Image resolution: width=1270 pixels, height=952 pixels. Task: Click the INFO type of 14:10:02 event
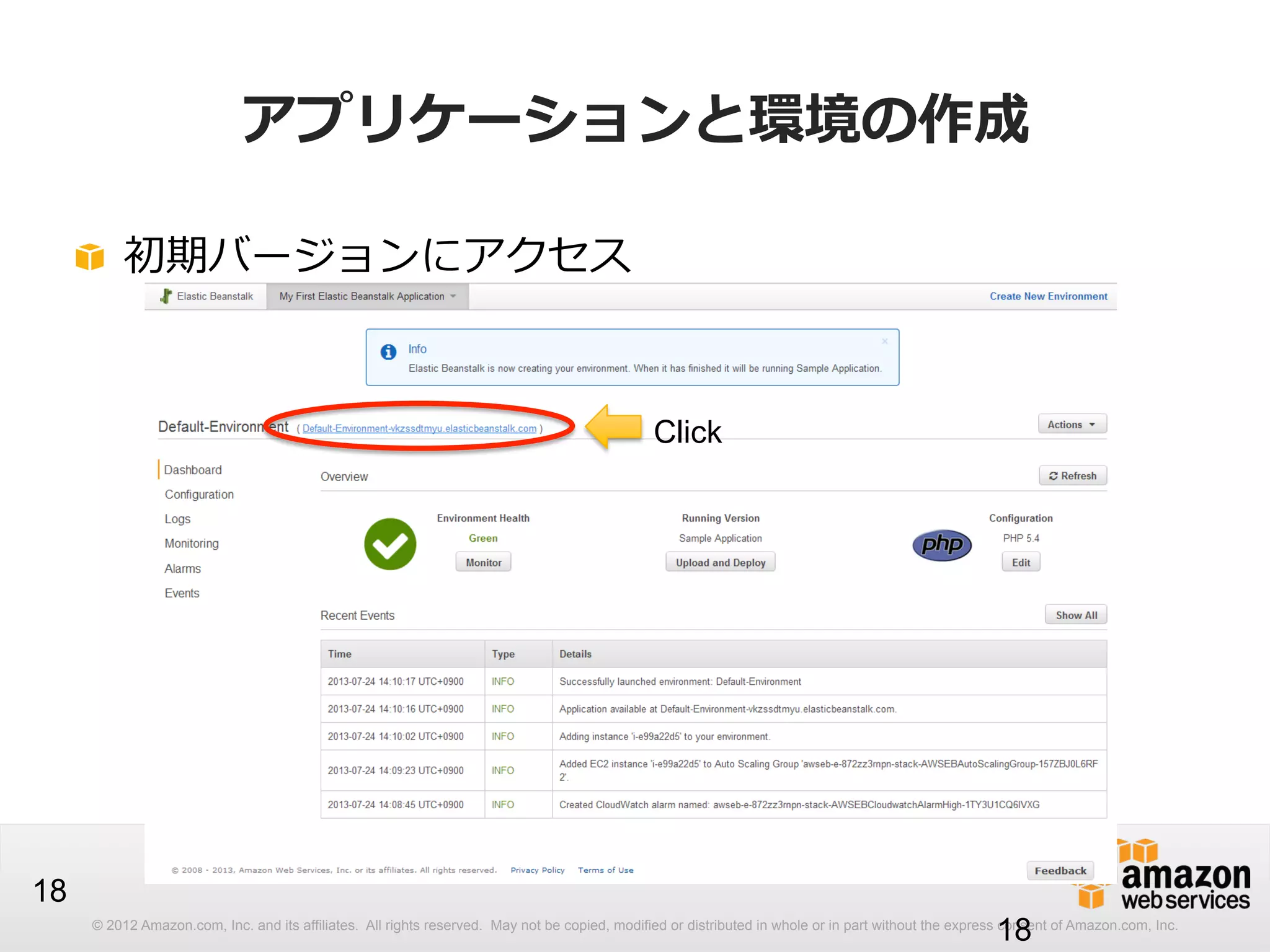(x=503, y=736)
